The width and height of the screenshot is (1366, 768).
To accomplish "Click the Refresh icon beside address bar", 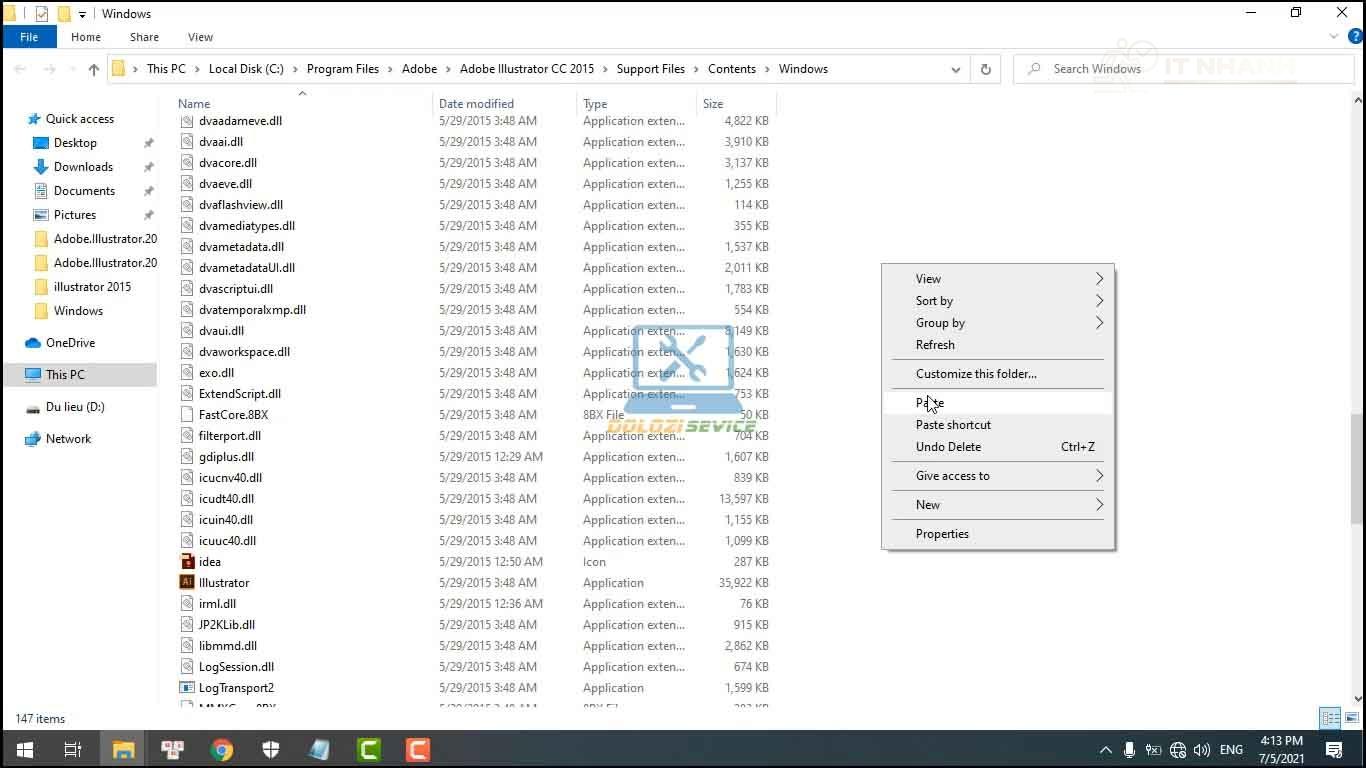I will coord(985,69).
